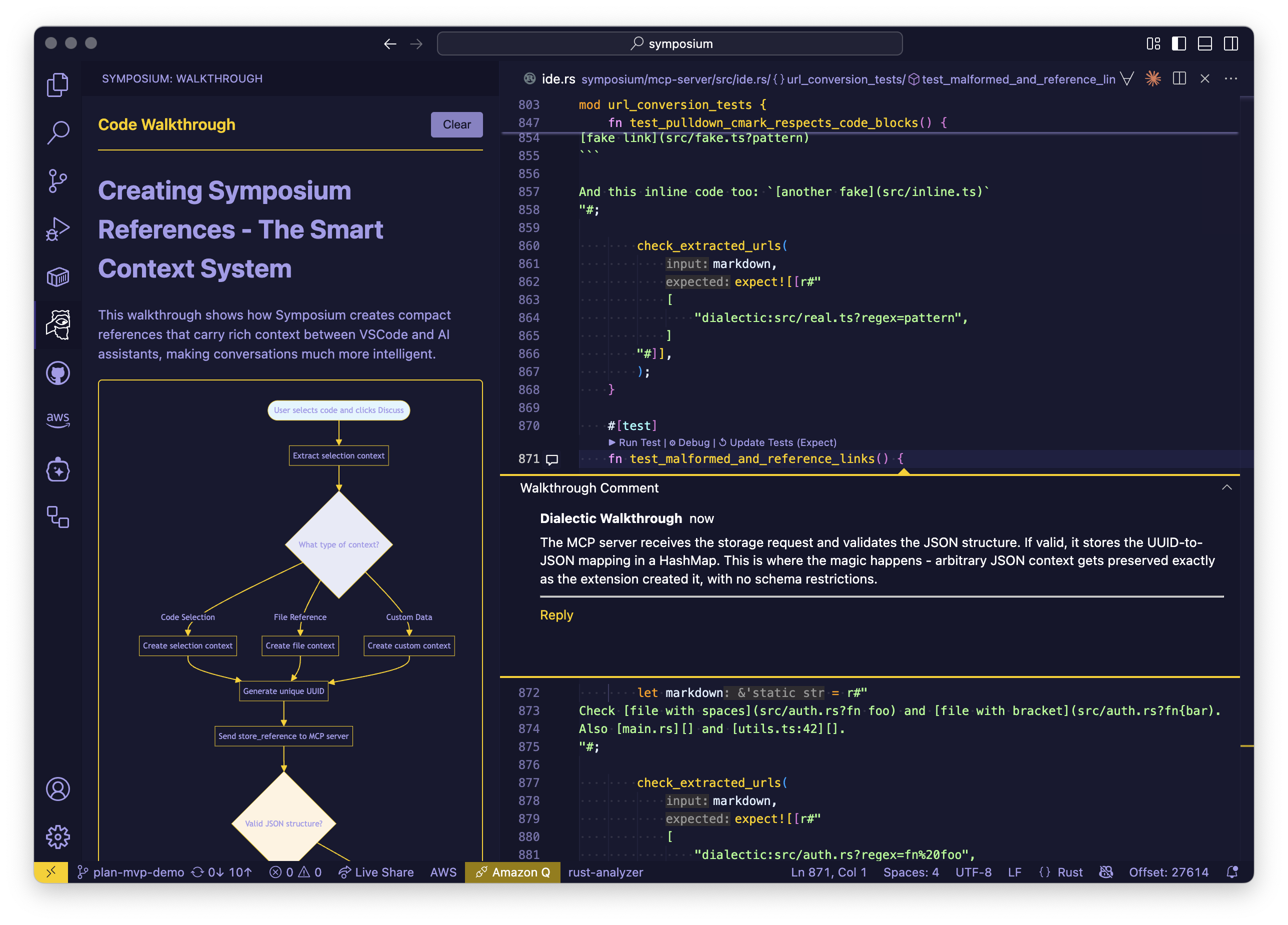Open the Explorer view in activity bar
The image size is (1288, 925).
[x=57, y=84]
